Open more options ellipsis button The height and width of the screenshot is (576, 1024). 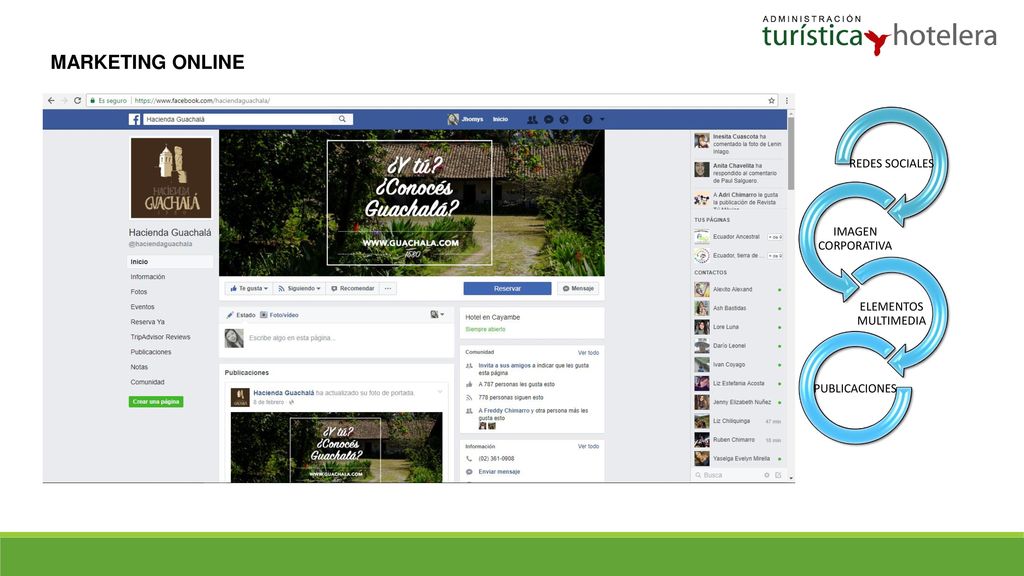click(x=388, y=289)
